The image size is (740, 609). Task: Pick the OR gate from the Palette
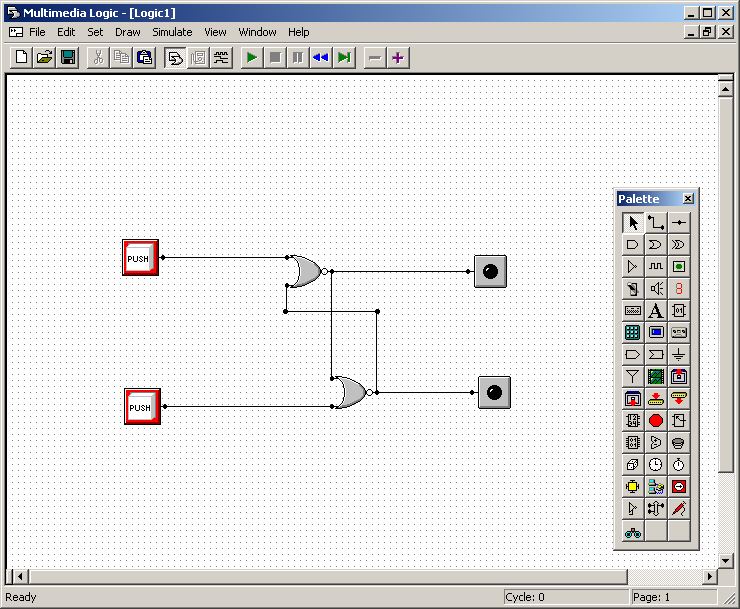(x=656, y=244)
